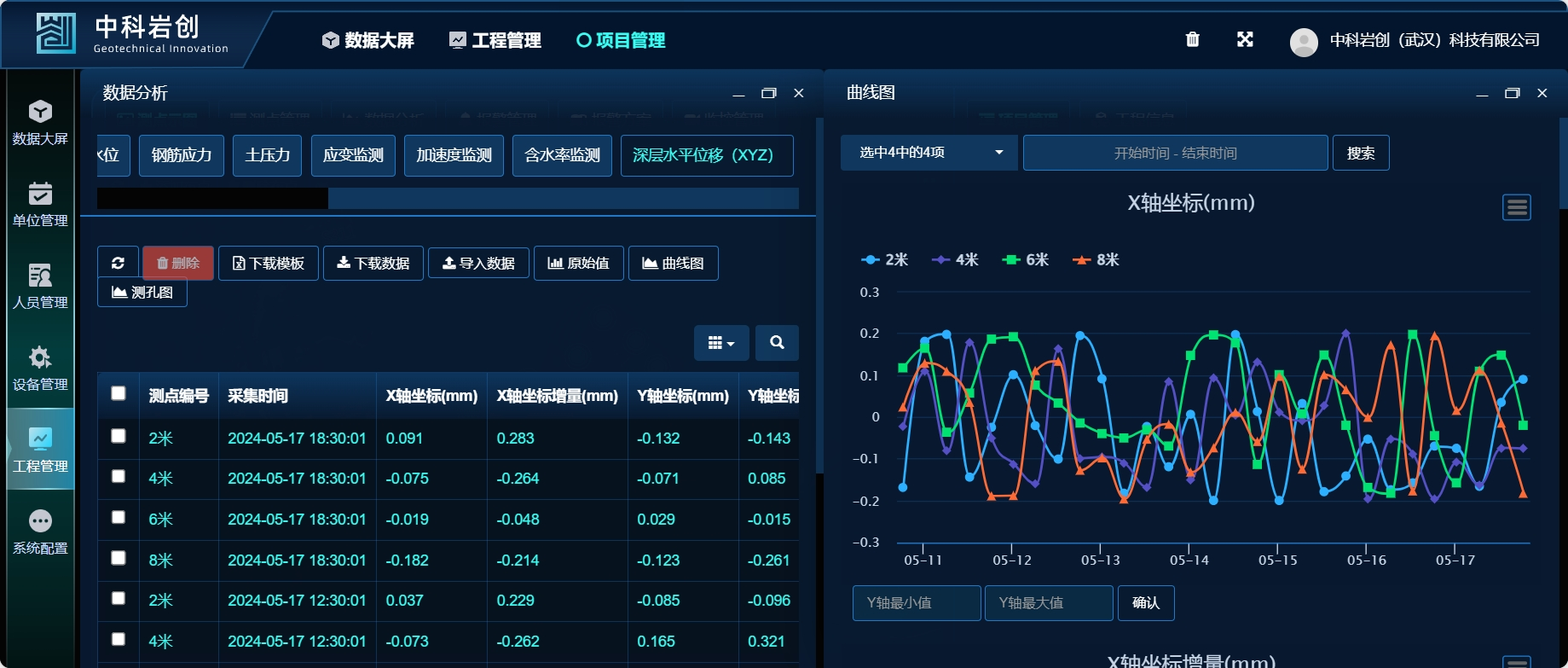Check the 6米 18:30:01 row checkbox
Image resolution: width=1568 pixels, height=668 pixels.
[x=119, y=517]
